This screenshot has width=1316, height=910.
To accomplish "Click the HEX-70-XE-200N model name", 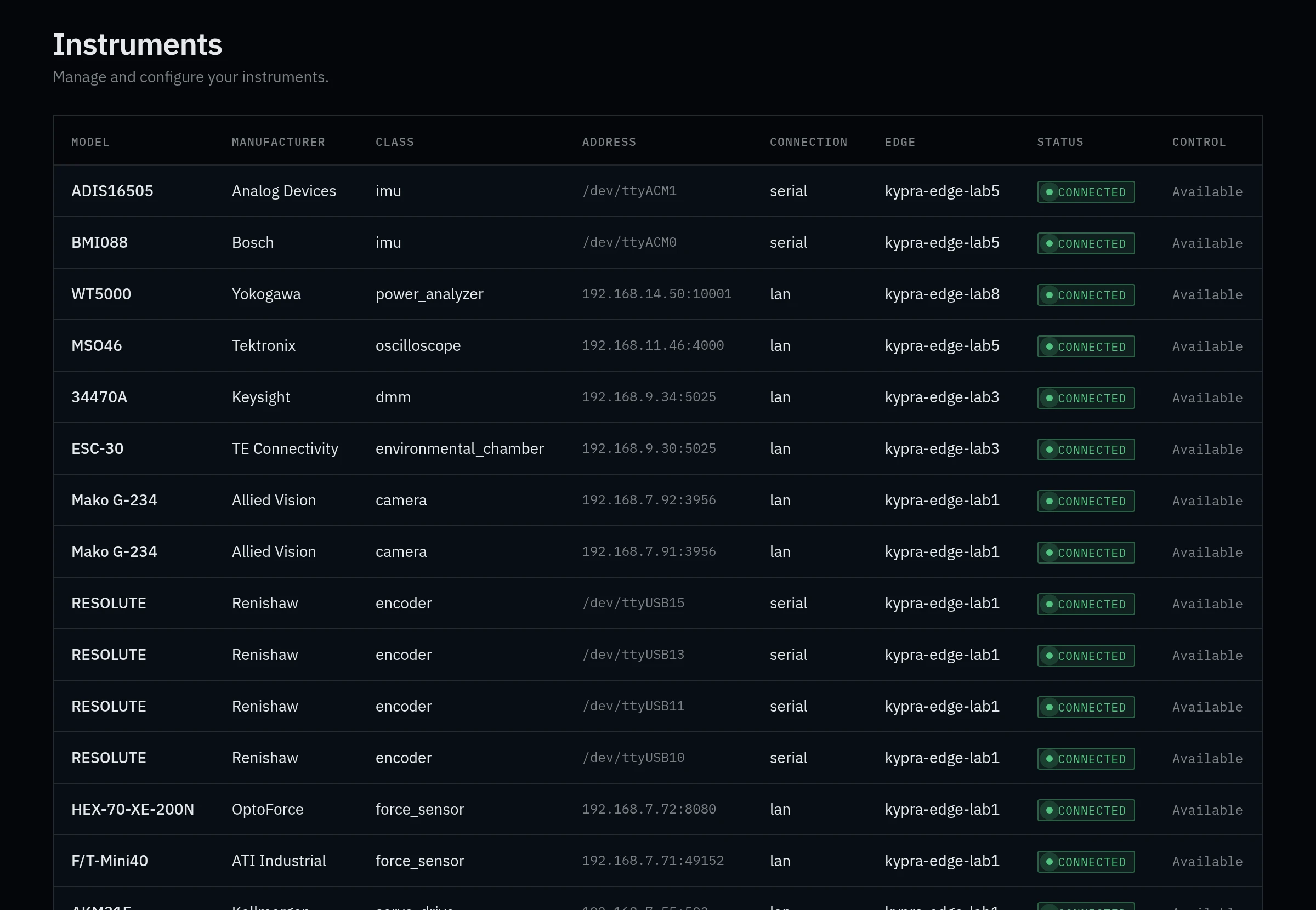I will click(132, 810).
